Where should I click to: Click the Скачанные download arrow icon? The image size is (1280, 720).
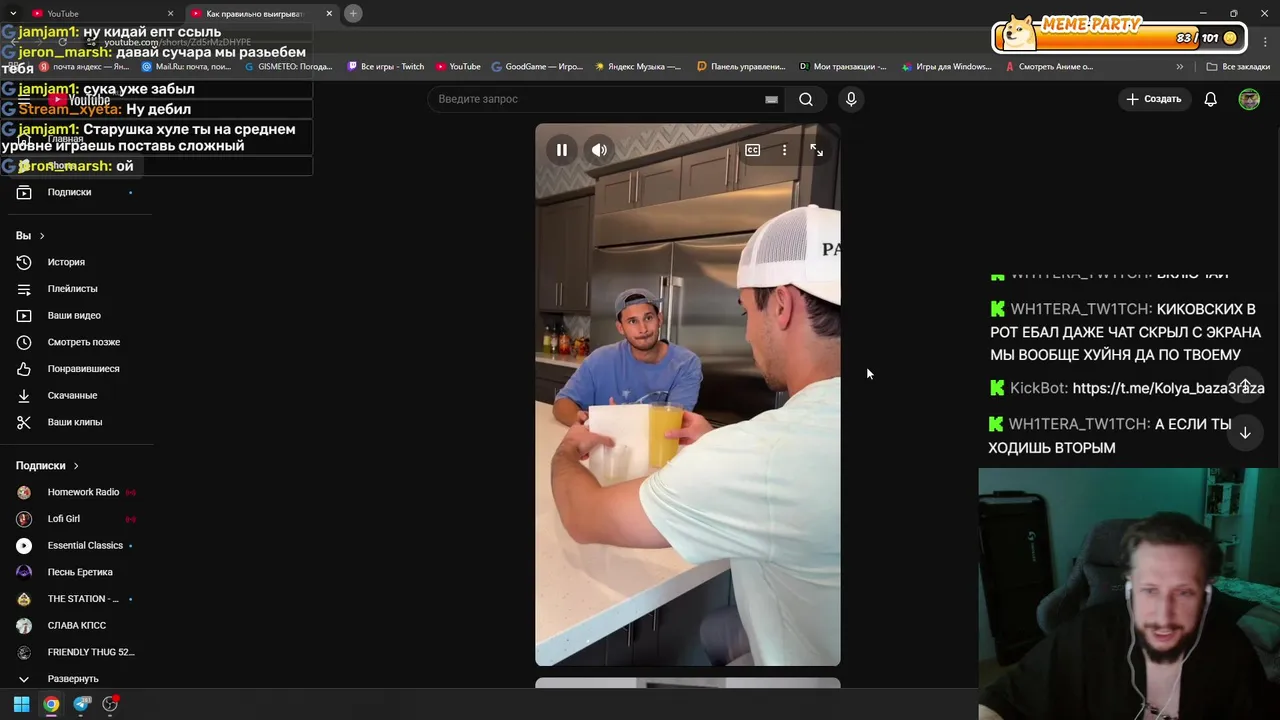point(24,395)
